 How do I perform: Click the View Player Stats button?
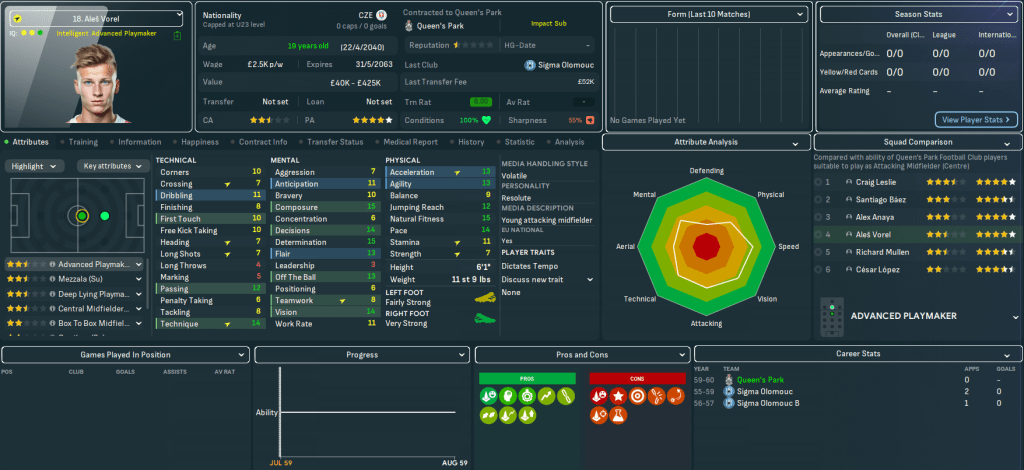tap(976, 119)
